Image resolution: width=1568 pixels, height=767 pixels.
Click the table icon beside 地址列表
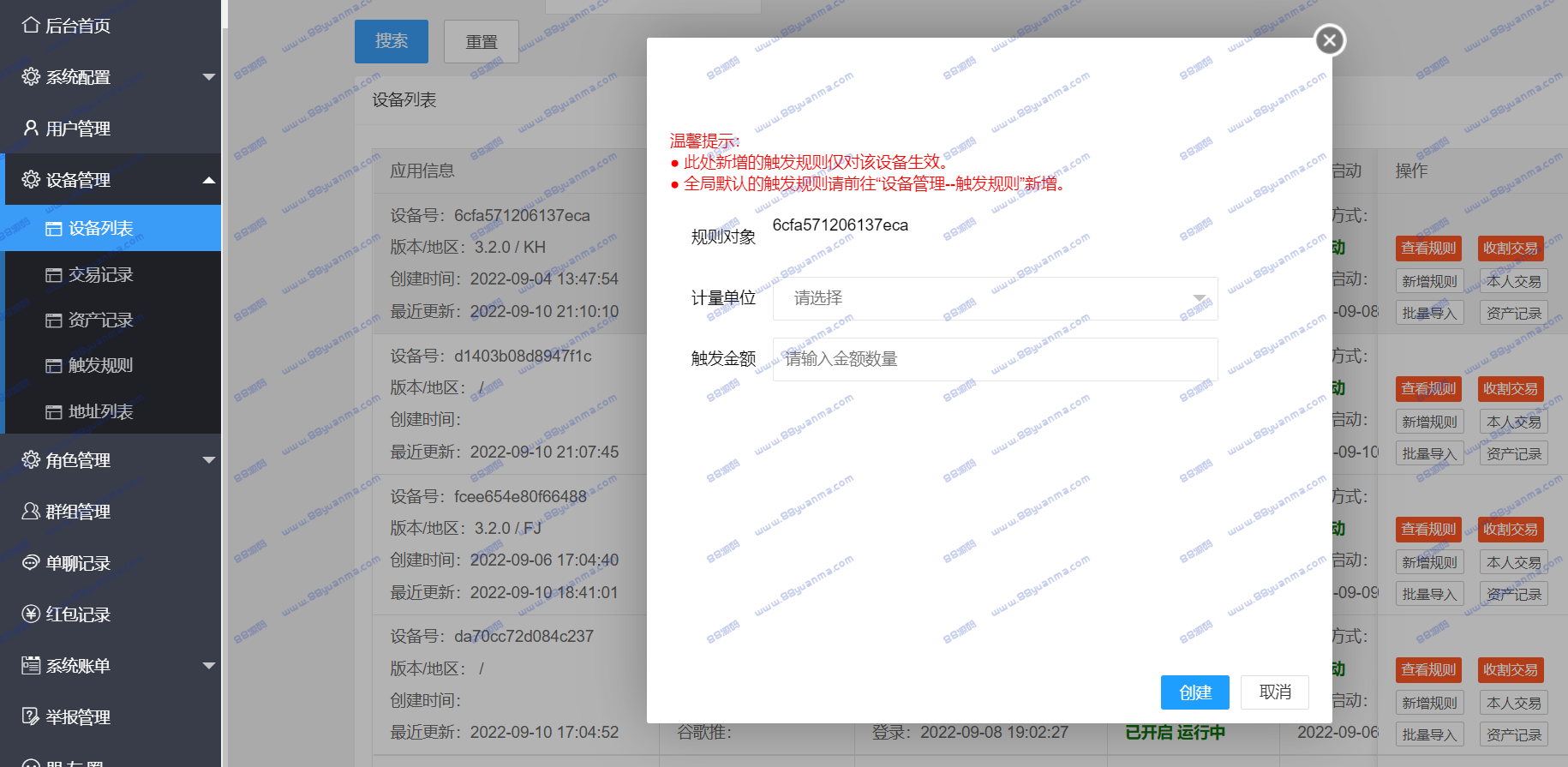tap(54, 412)
